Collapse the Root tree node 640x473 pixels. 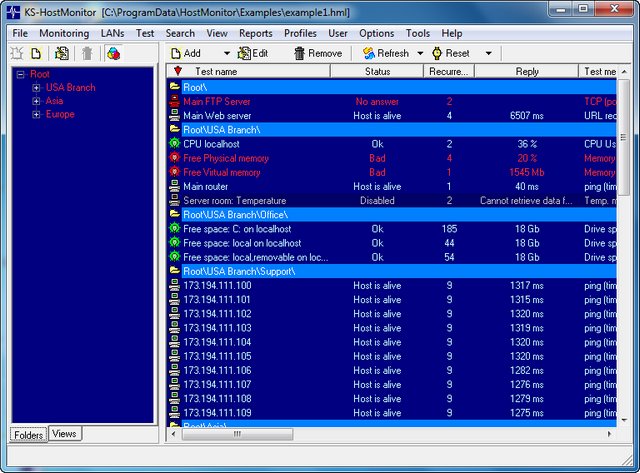click(20, 75)
